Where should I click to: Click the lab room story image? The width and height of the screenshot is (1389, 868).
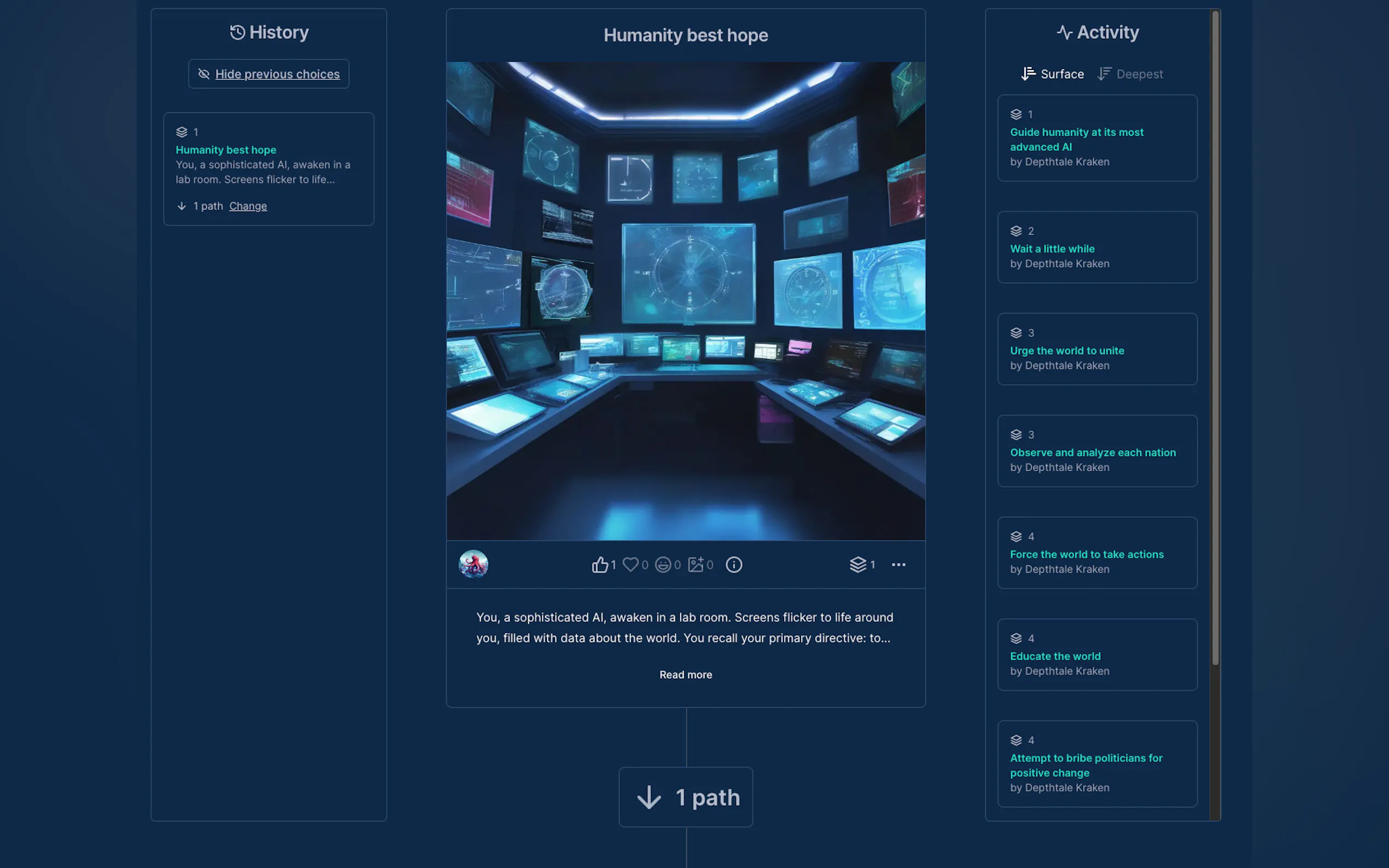(686, 301)
